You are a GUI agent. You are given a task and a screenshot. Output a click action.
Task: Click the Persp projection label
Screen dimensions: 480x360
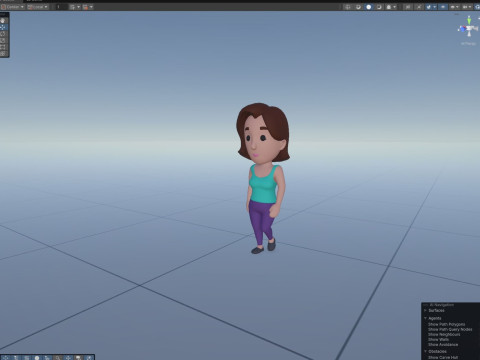[468, 43]
